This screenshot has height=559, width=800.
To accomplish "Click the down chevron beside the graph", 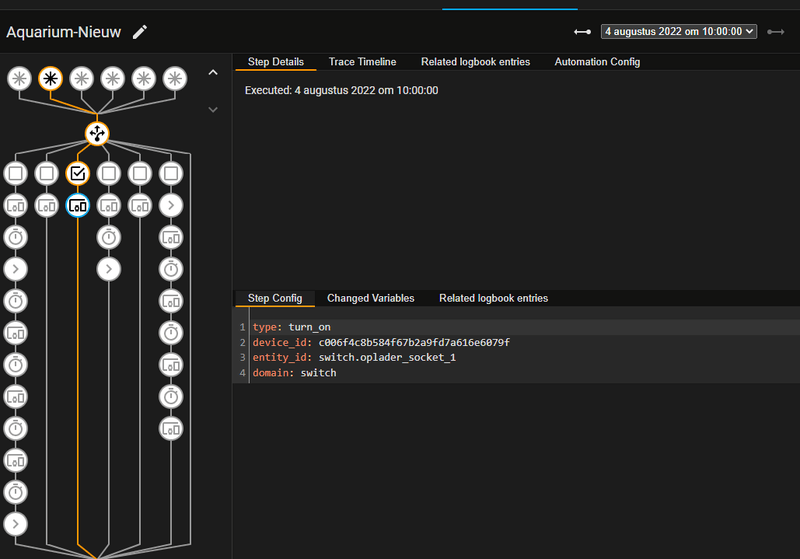I will 212,109.
